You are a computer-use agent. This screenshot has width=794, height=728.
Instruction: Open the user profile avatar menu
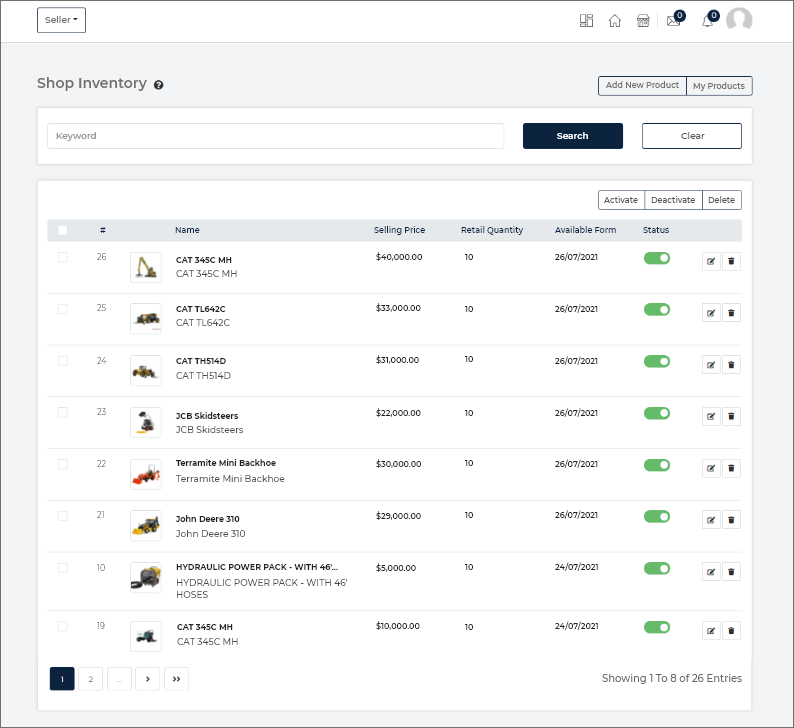pyautogui.click(x=739, y=20)
